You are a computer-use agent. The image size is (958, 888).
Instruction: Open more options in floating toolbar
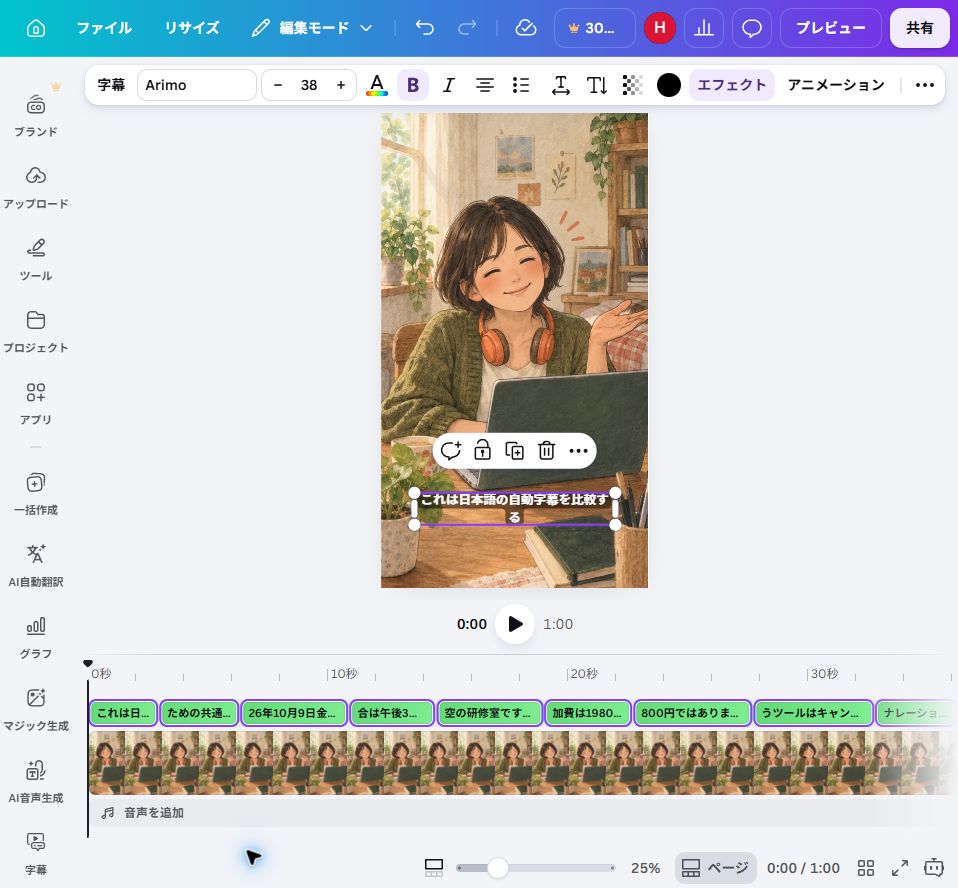click(x=578, y=451)
